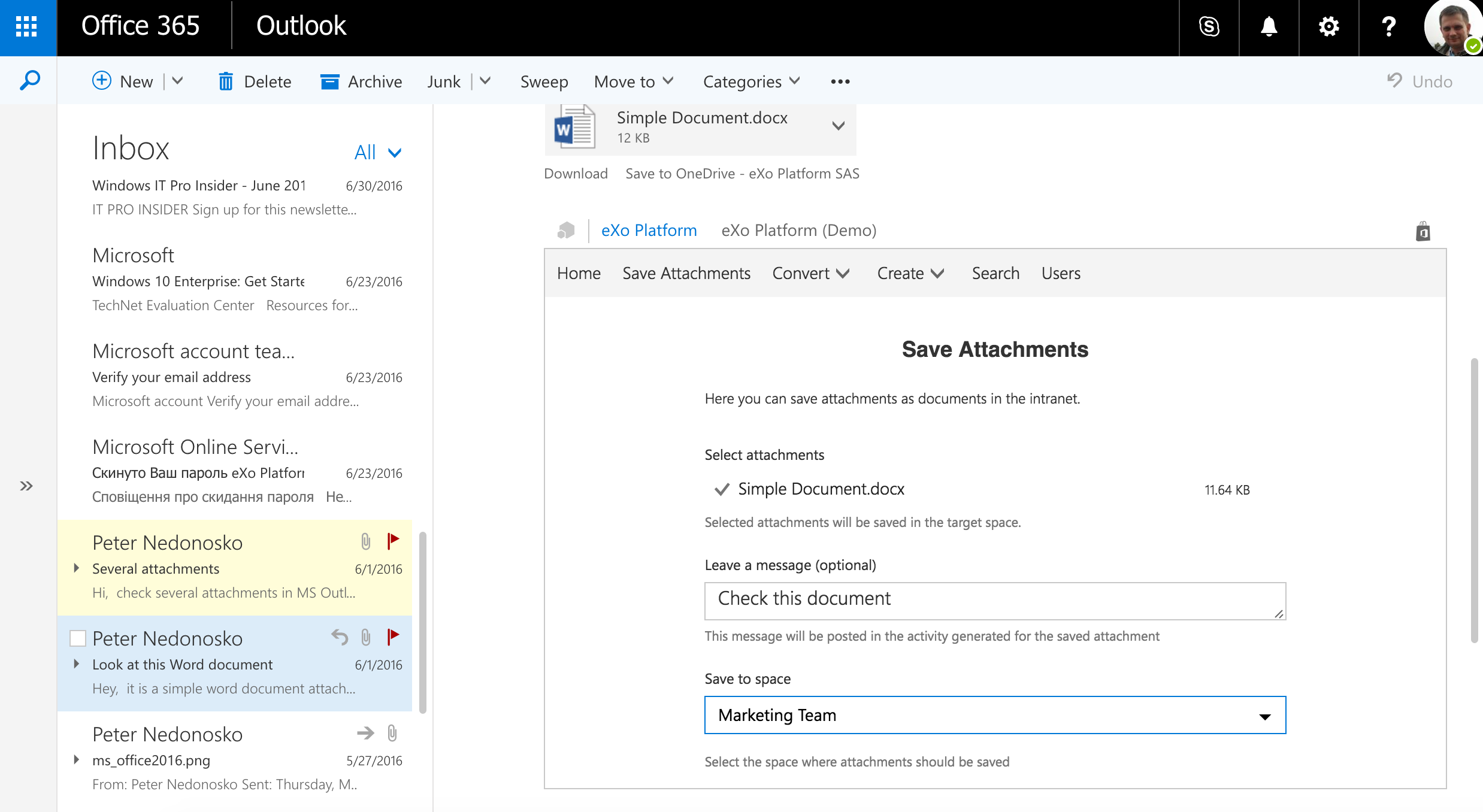This screenshot has height=812, width=1483.
Task: Expand the Simple Document.docx attachment options chevron
Action: click(839, 126)
